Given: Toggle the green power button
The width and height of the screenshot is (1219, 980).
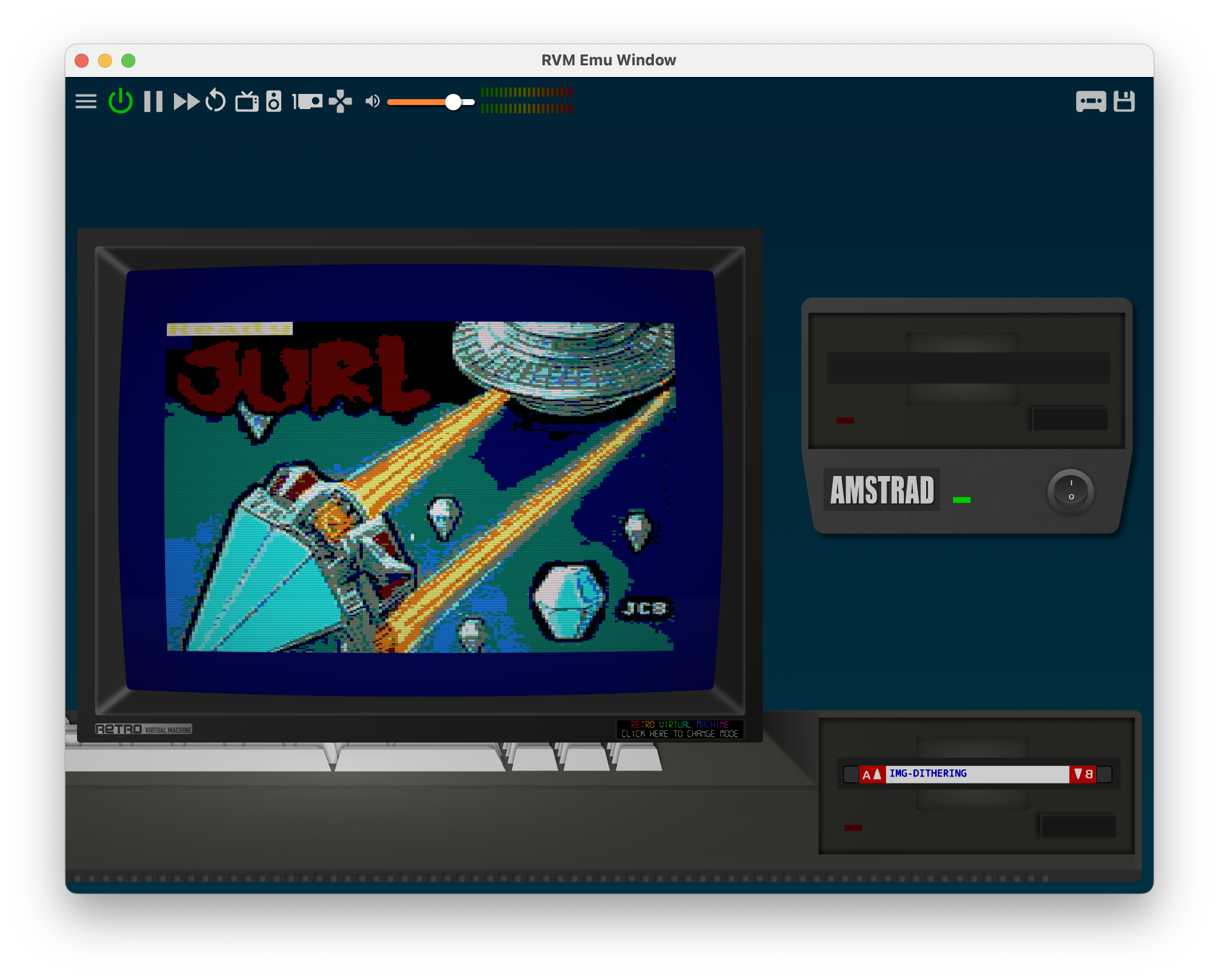Looking at the screenshot, I should click(x=121, y=101).
